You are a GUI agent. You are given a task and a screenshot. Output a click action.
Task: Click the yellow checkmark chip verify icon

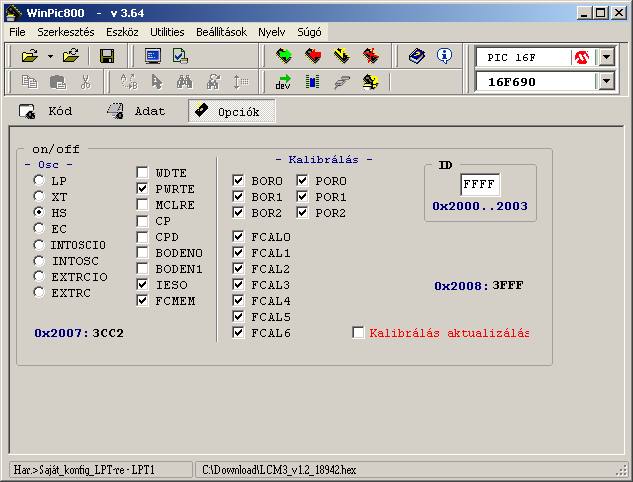coord(342,56)
